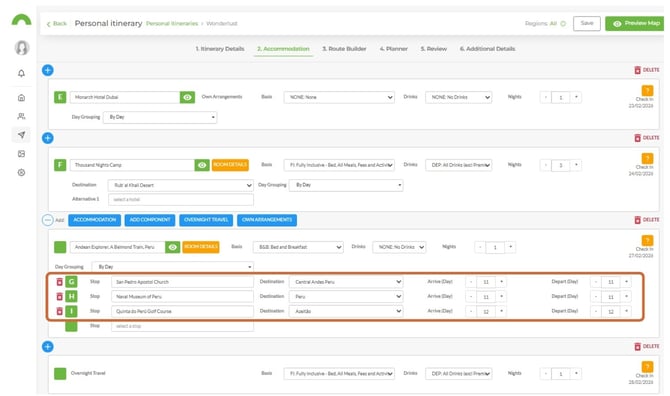
Task: Delete the Monarch Hotel Dubai block
Action: click(646, 70)
